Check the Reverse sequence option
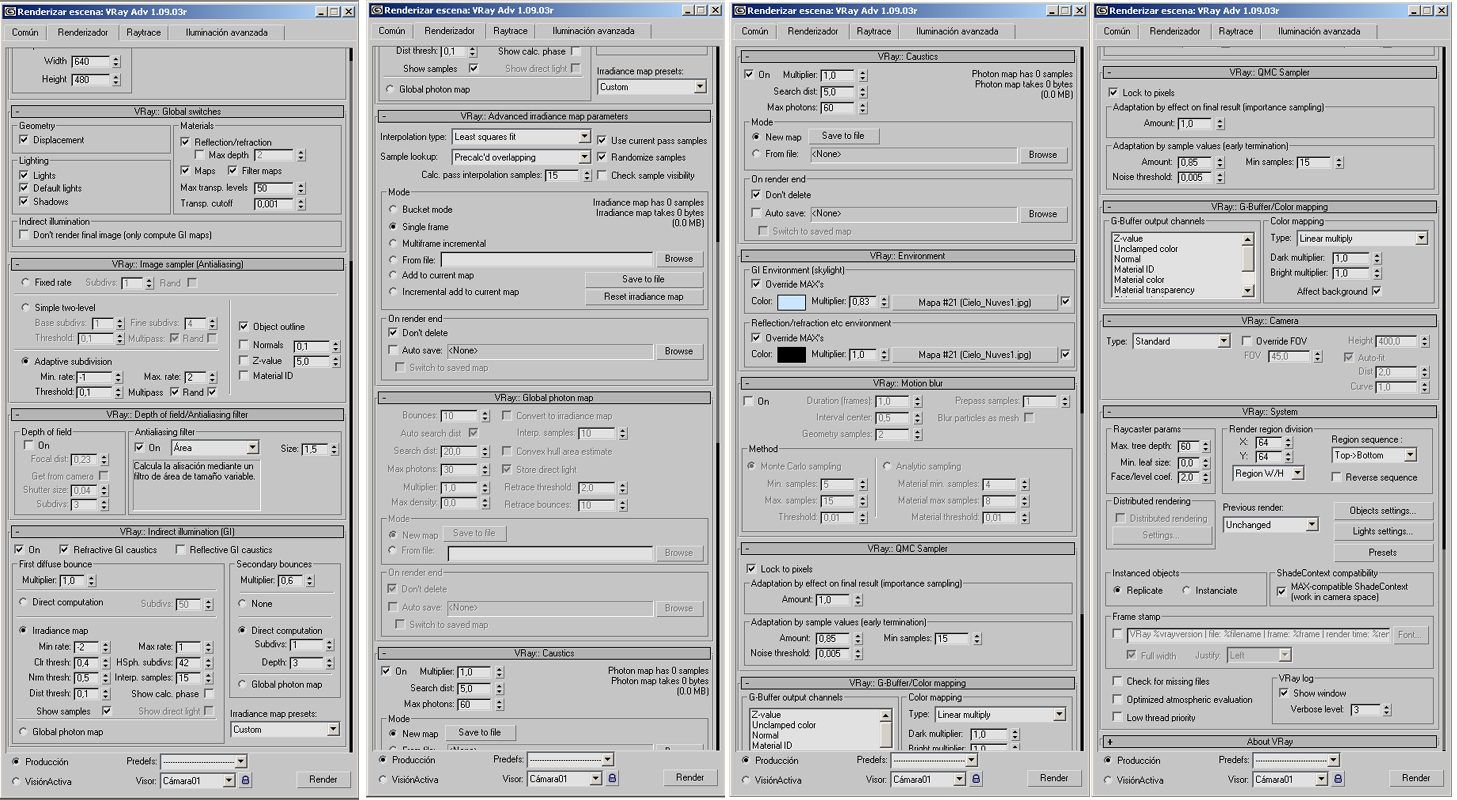Screen dimensions: 1457x800 click(1337, 477)
